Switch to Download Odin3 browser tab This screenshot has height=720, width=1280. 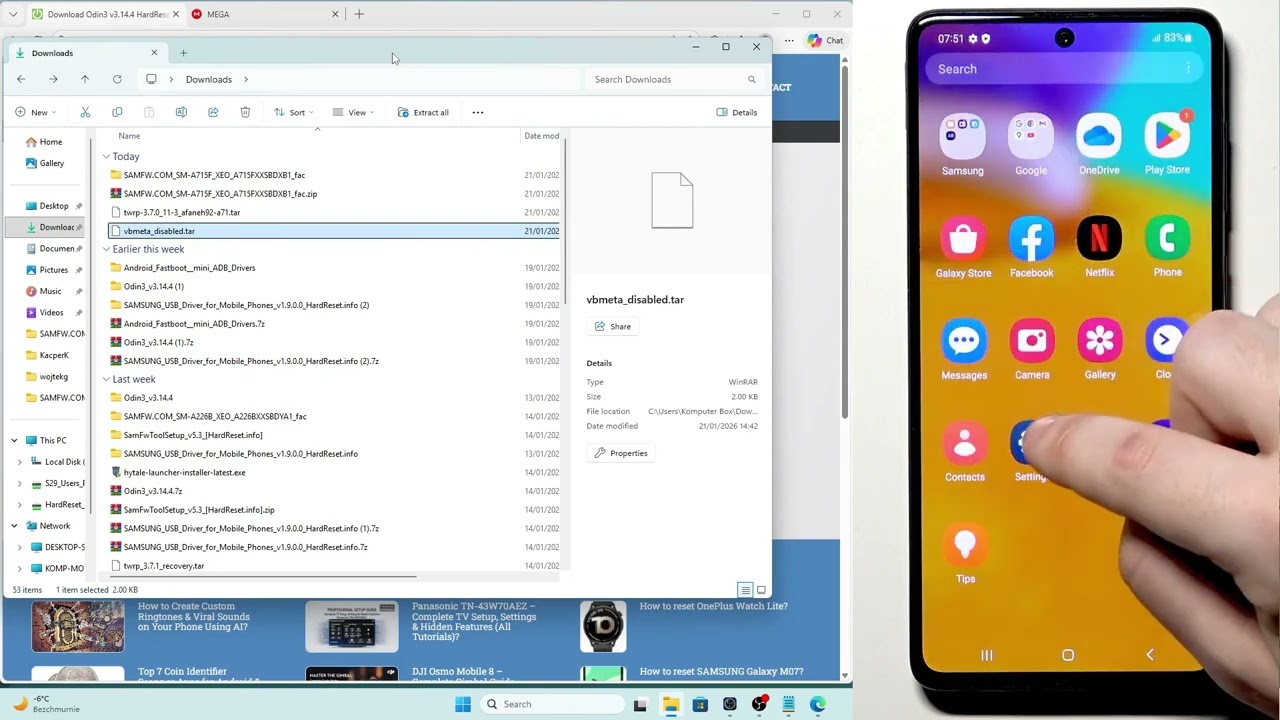(105, 14)
